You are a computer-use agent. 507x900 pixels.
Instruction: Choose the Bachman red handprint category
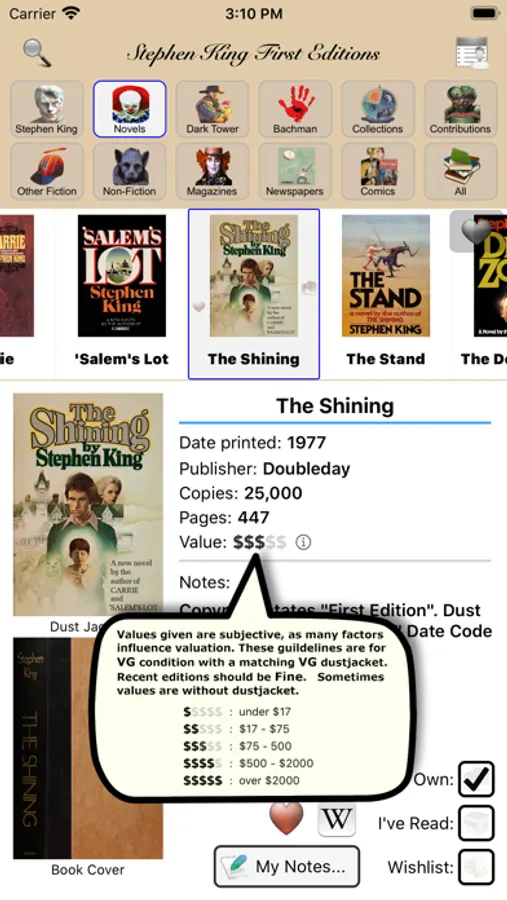[x=295, y=109]
